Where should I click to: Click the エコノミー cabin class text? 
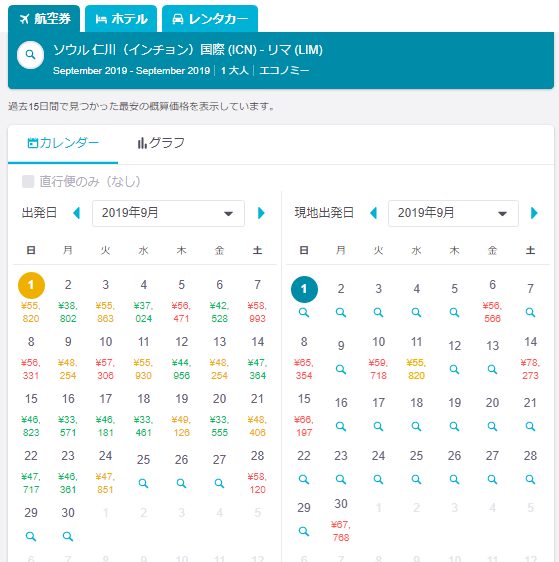click(284, 70)
